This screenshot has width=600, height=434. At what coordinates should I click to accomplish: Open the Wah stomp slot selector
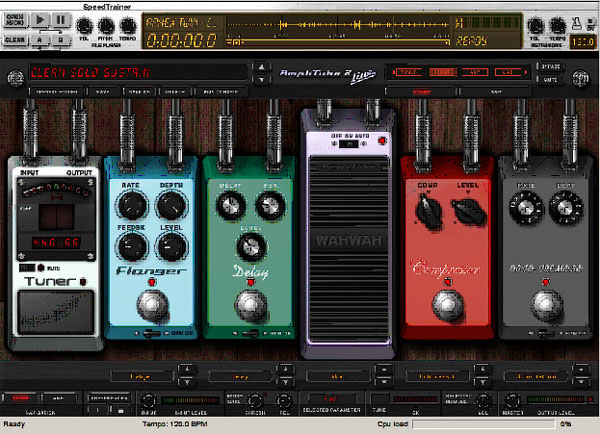(x=338, y=377)
